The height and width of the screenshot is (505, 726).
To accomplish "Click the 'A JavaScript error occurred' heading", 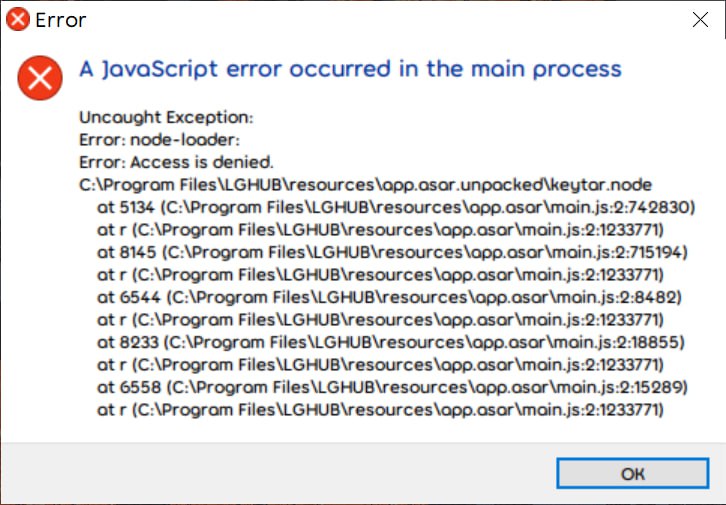I will [x=350, y=69].
